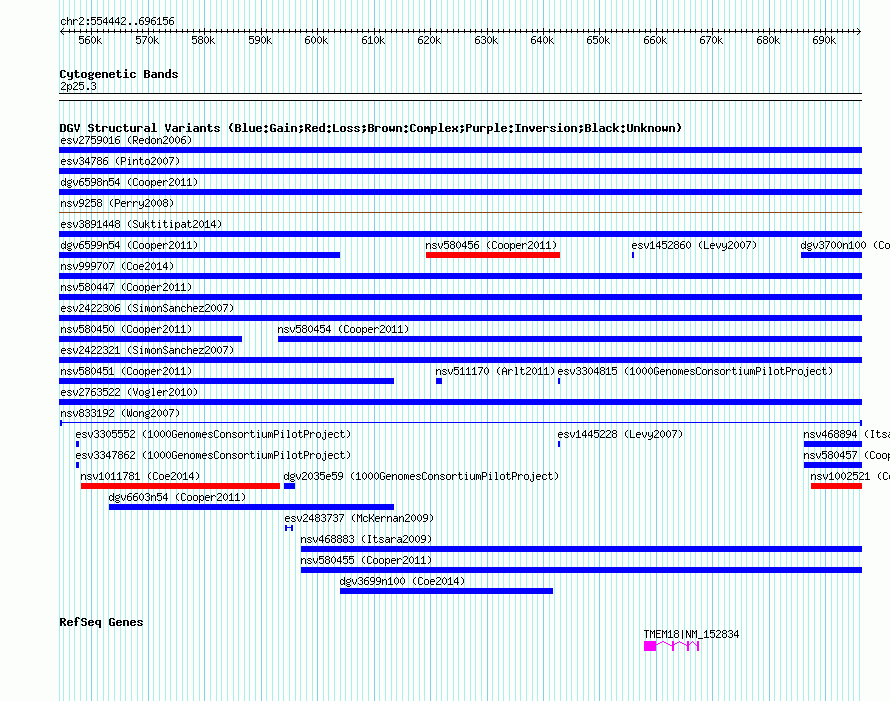Click the nsv580457 blue bar
This screenshot has height=701, width=890.
pos(833,465)
